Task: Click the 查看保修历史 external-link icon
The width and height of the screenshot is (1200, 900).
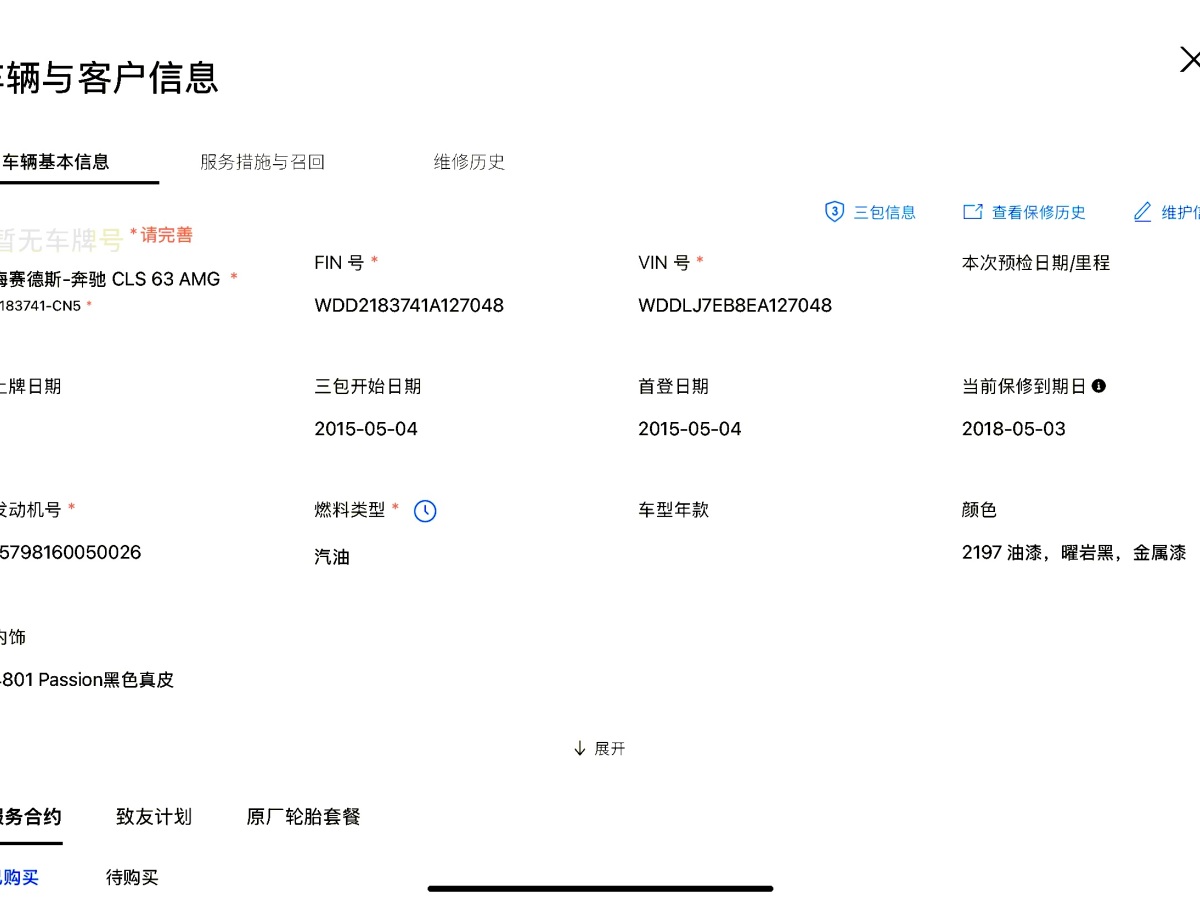Action: point(972,212)
